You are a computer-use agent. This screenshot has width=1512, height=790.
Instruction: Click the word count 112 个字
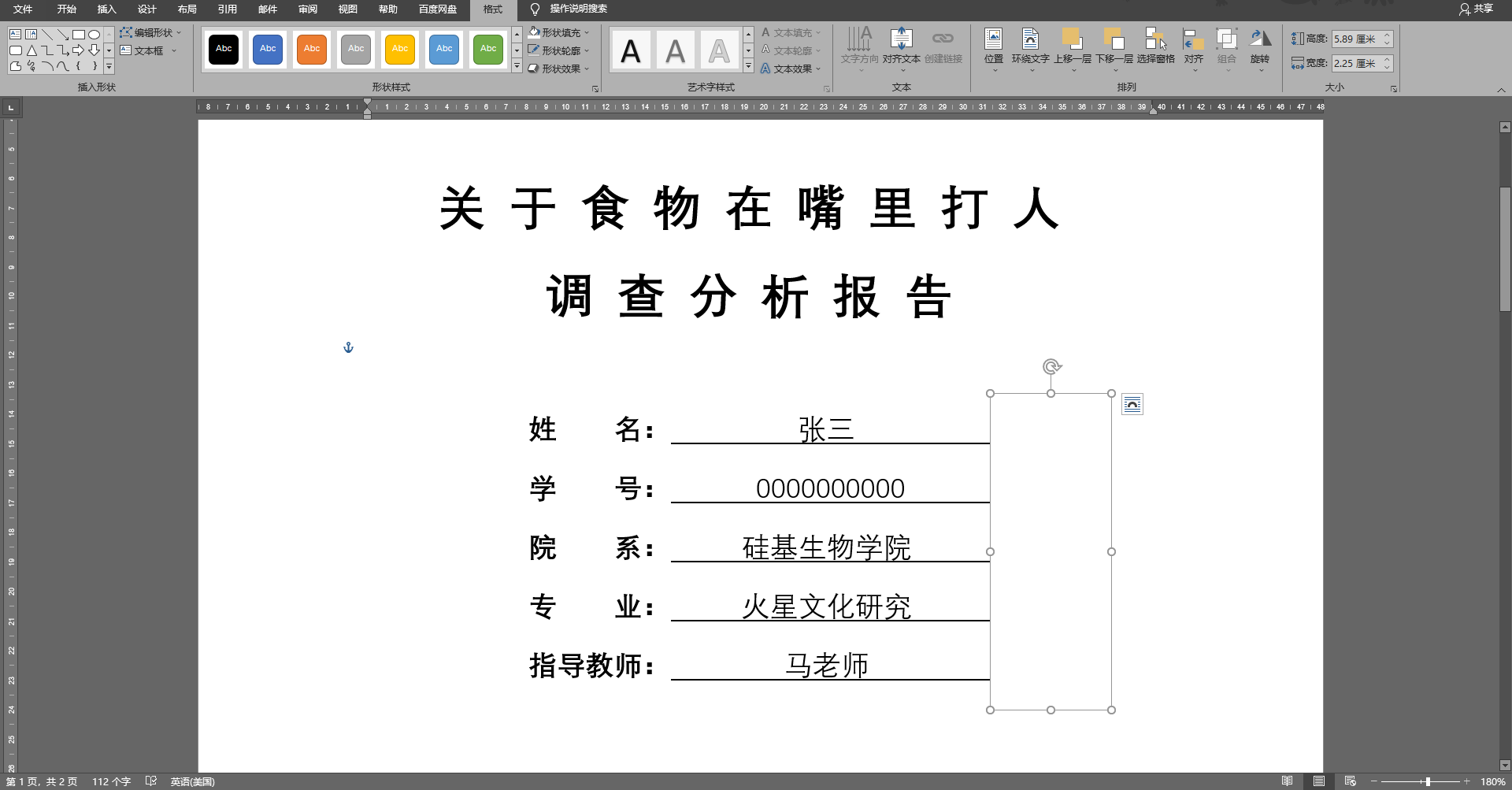click(x=111, y=781)
